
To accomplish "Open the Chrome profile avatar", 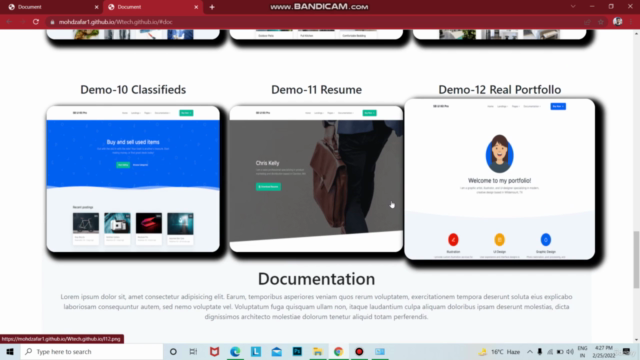I will coord(618,22).
